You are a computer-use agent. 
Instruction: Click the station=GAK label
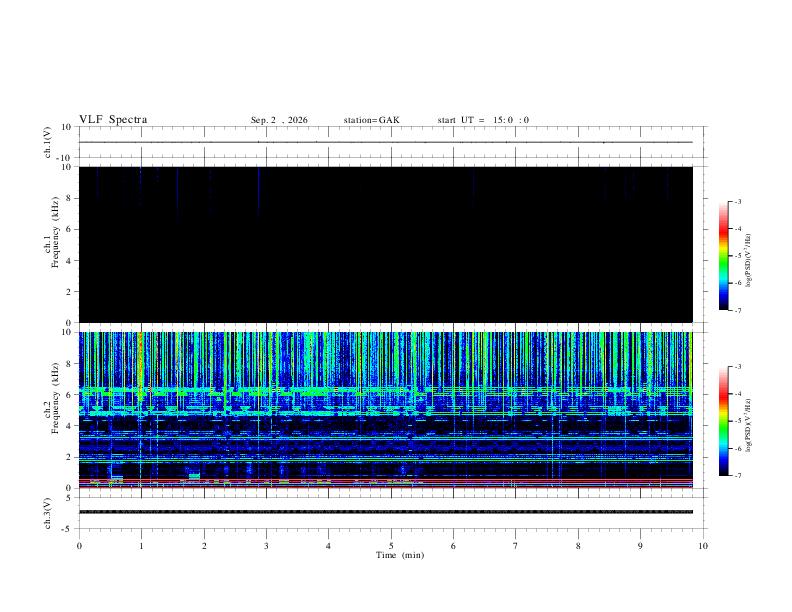pos(371,120)
